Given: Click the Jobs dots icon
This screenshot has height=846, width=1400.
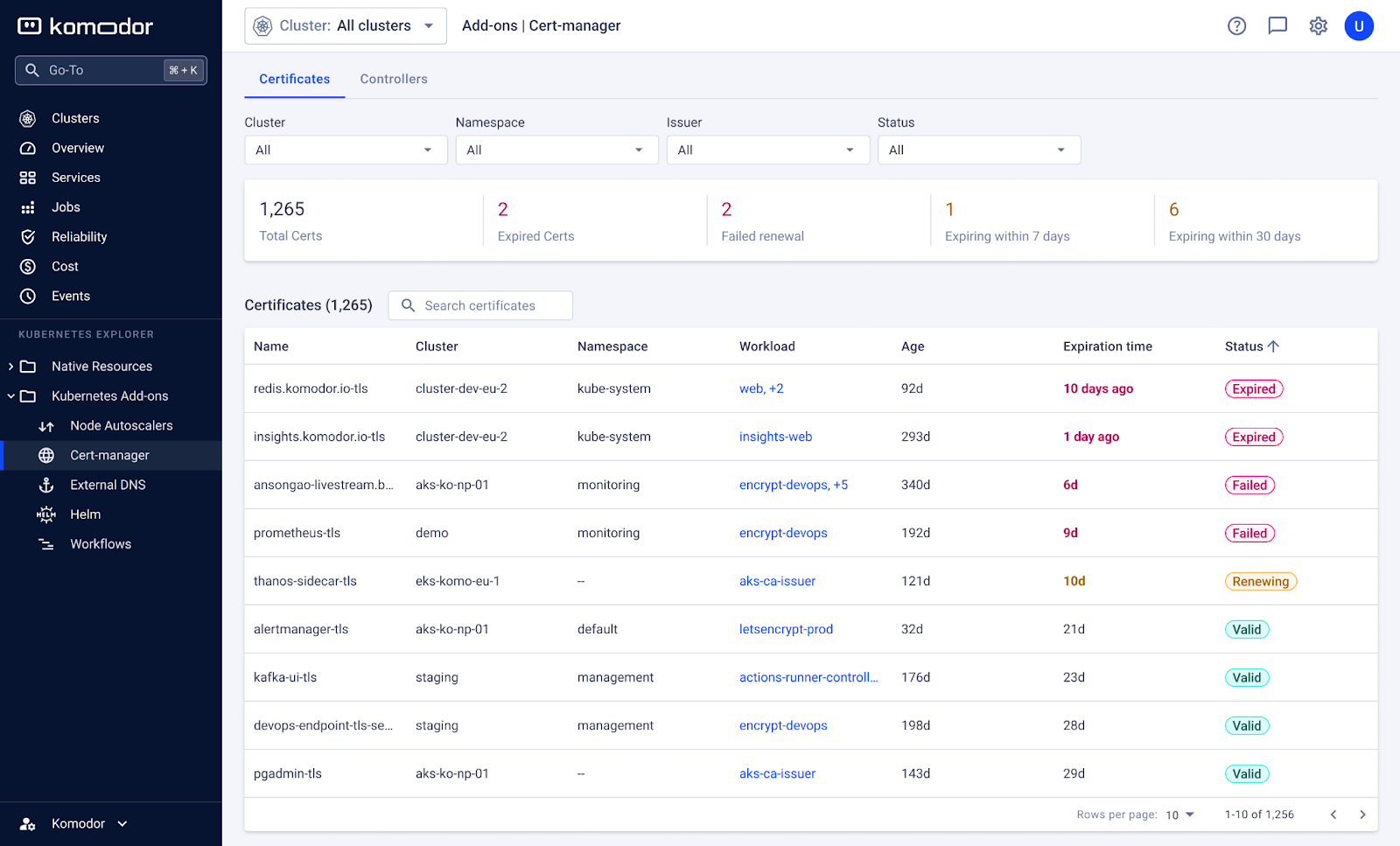Looking at the screenshot, I should click(x=28, y=207).
